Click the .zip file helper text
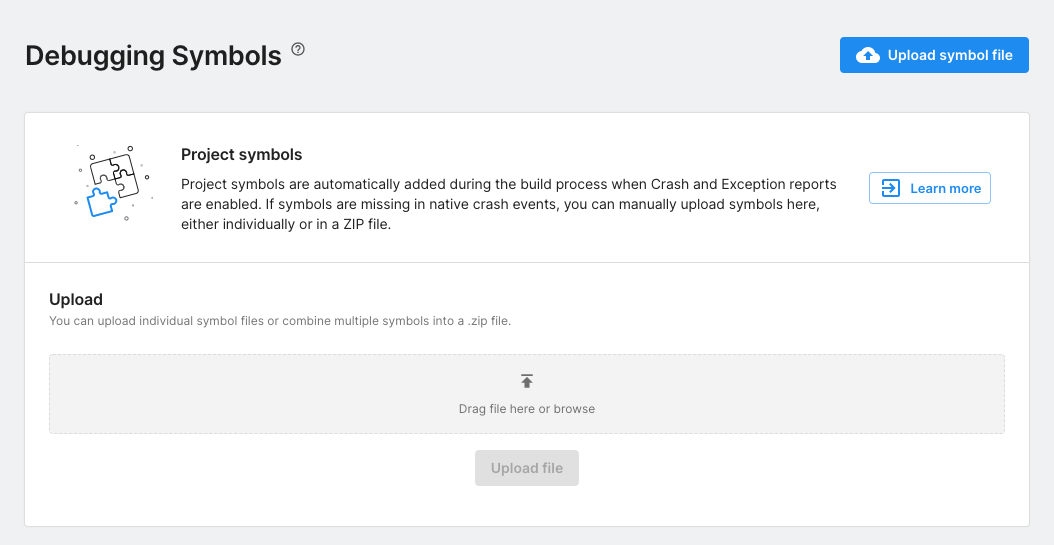1054x545 pixels. (280, 321)
